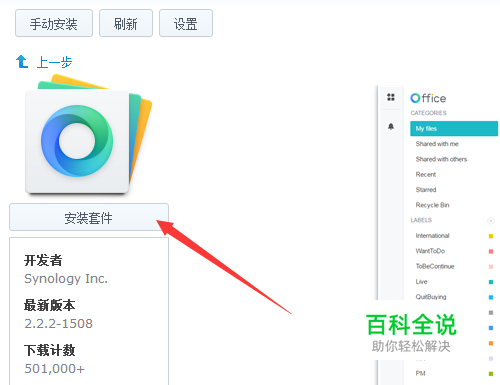Click the 手动安装 button
Image resolution: width=500 pixels, height=385 pixels.
(54, 23)
